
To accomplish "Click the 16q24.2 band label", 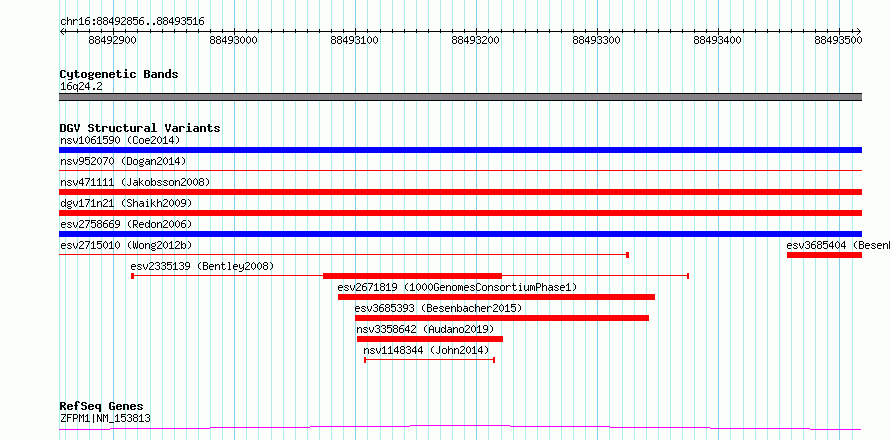I will pos(81,87).
